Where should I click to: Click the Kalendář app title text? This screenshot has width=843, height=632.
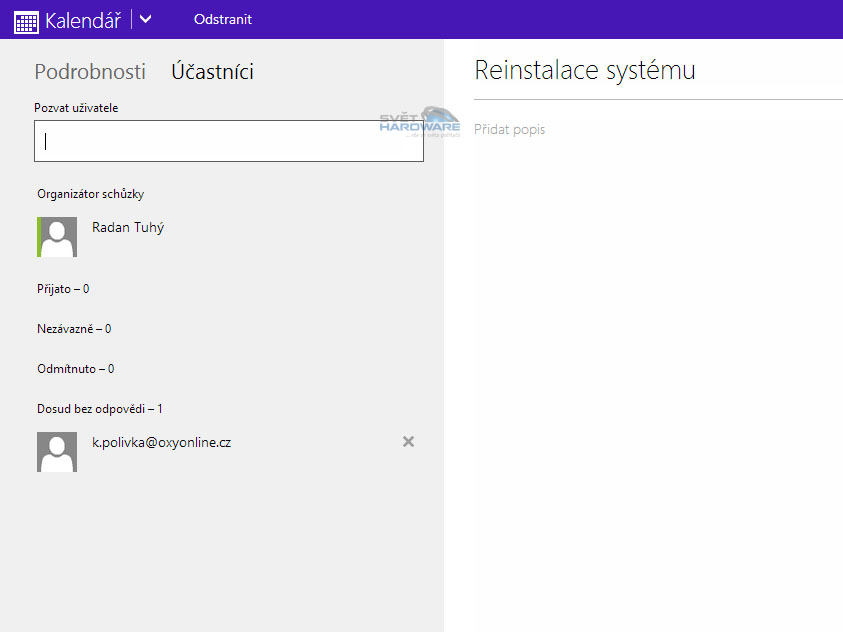[x=85, y=20]
